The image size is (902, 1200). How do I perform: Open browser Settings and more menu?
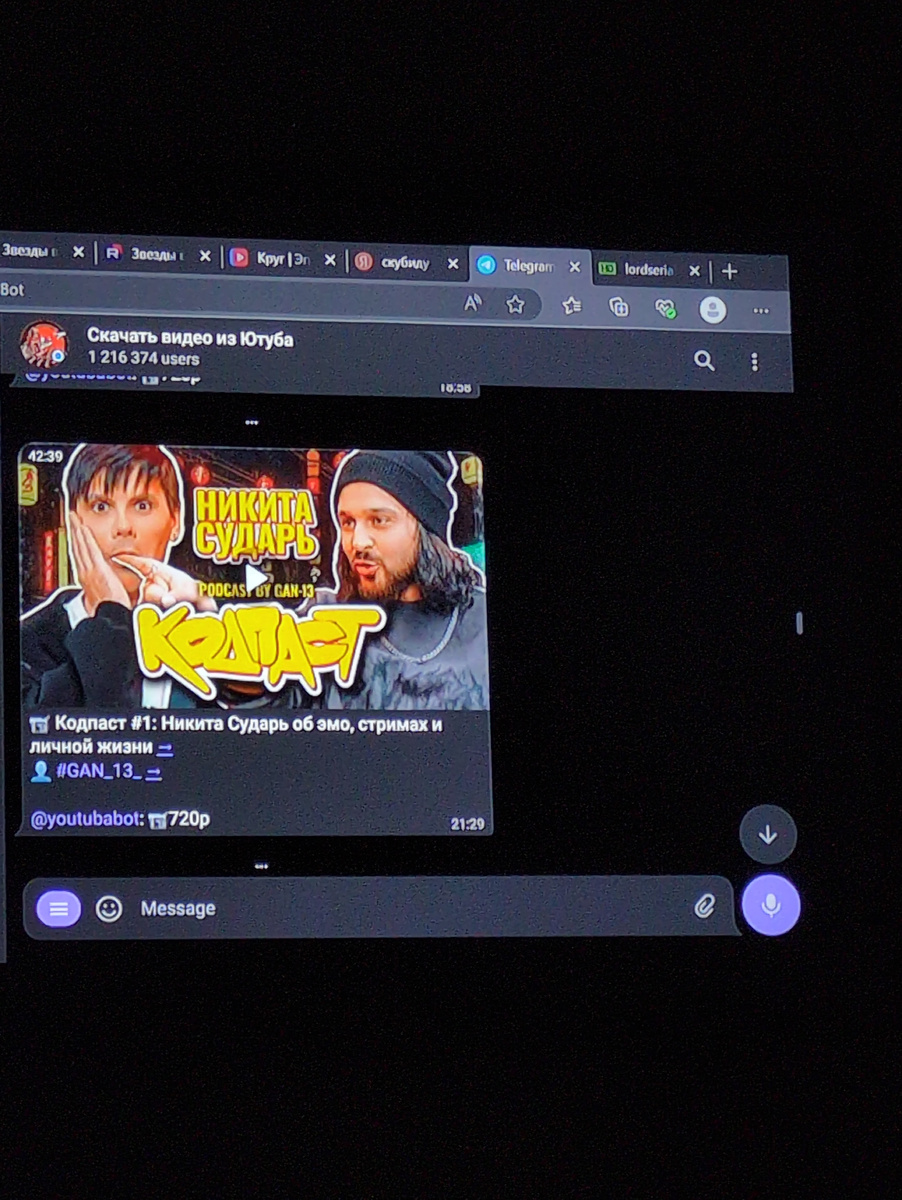tap(762, 311)
